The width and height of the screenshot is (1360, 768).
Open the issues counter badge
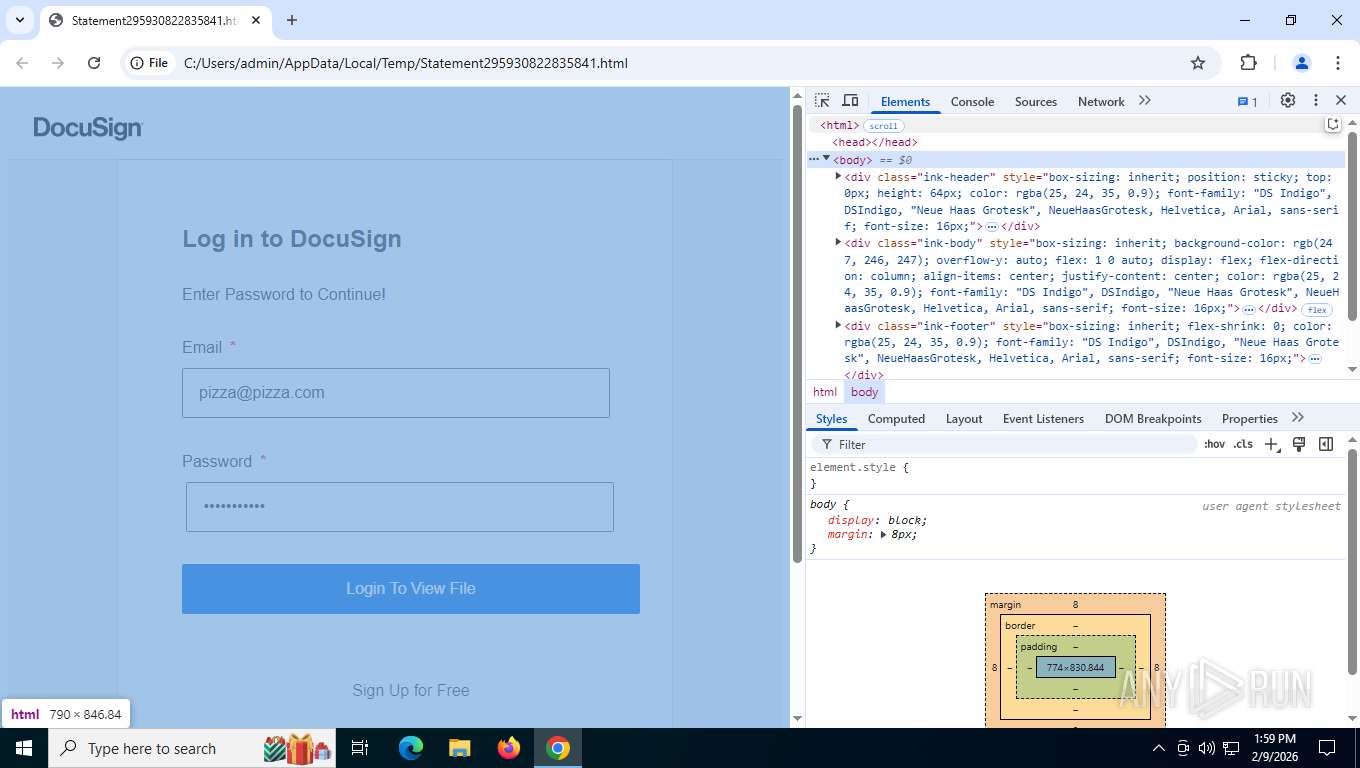coord(1248,102)
